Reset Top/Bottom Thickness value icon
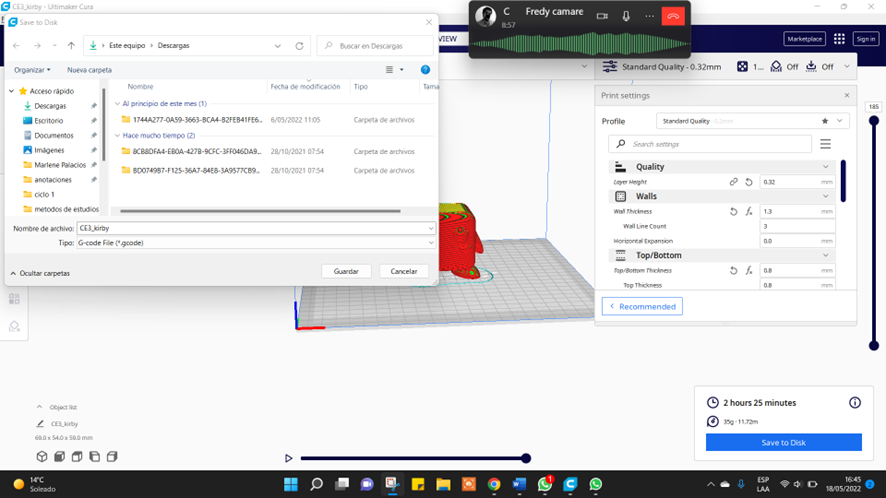This screenshot has width=886, height=498. pos(733,270)
